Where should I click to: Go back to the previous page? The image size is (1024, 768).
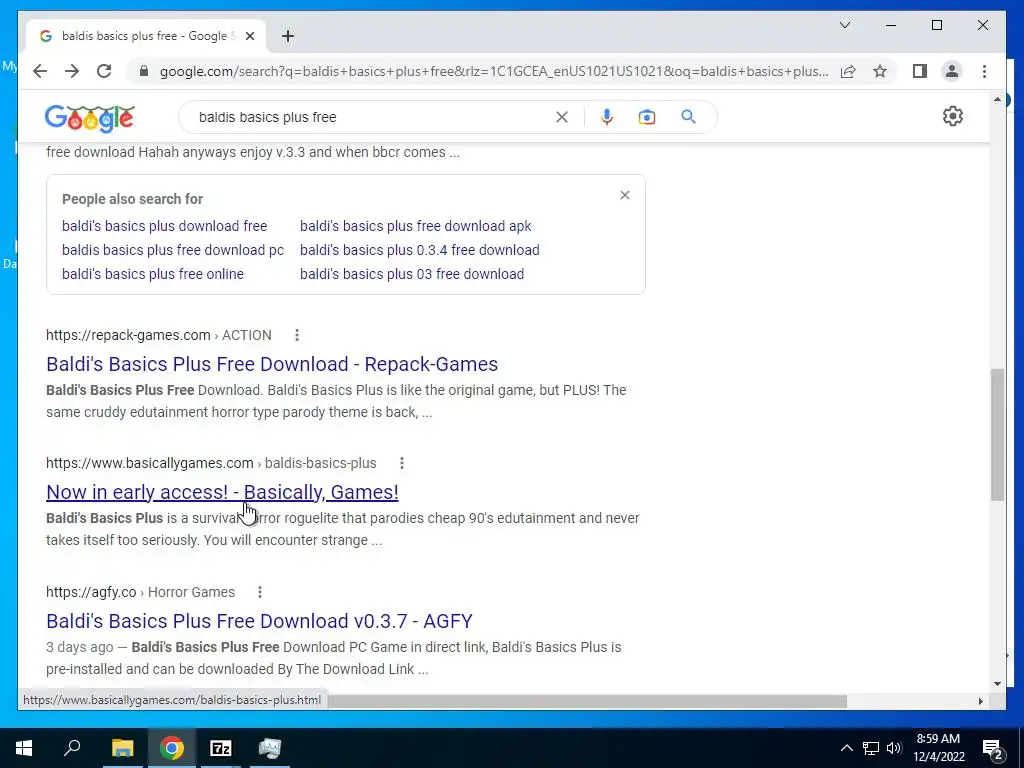[40, 71]
